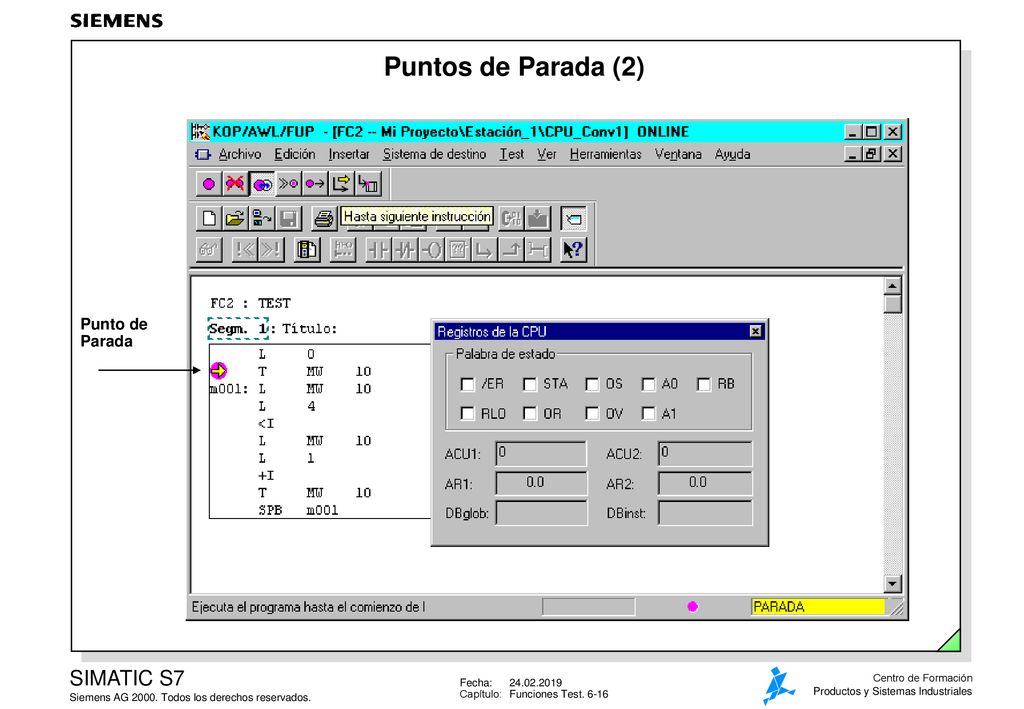Click the FC2 : TEST block title

[x=250, y=303]
